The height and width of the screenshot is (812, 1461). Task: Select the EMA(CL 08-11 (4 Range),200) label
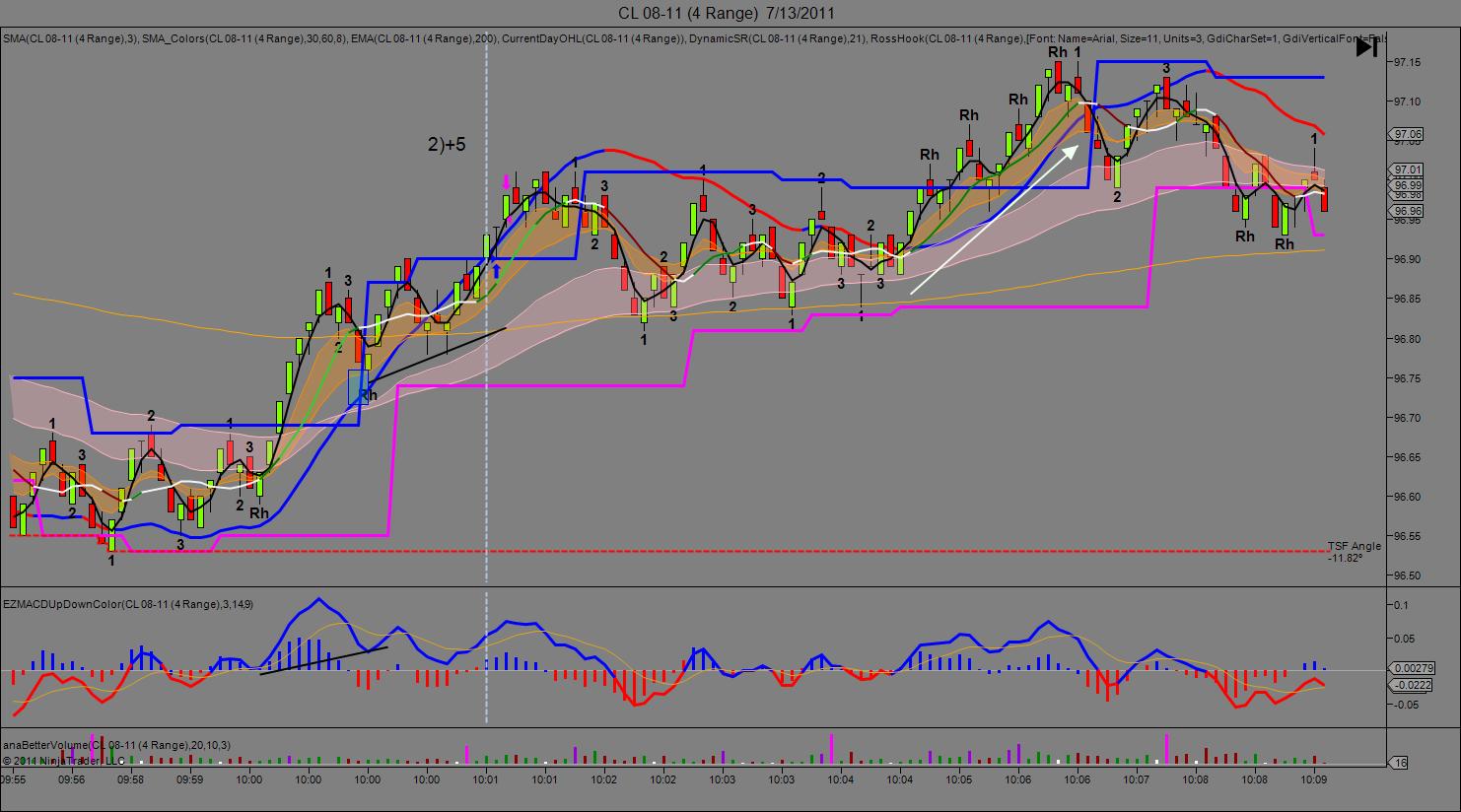(x=425, y=38)
